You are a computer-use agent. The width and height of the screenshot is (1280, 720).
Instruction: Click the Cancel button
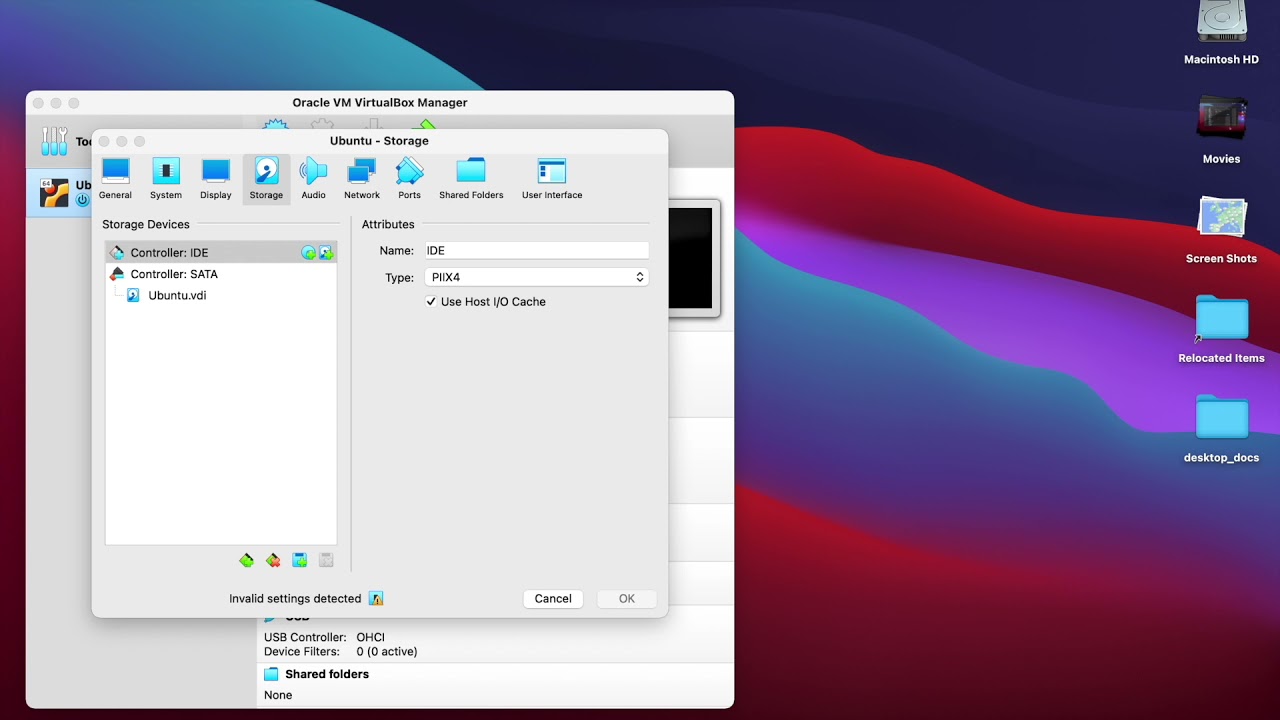(x=553, y=599)
